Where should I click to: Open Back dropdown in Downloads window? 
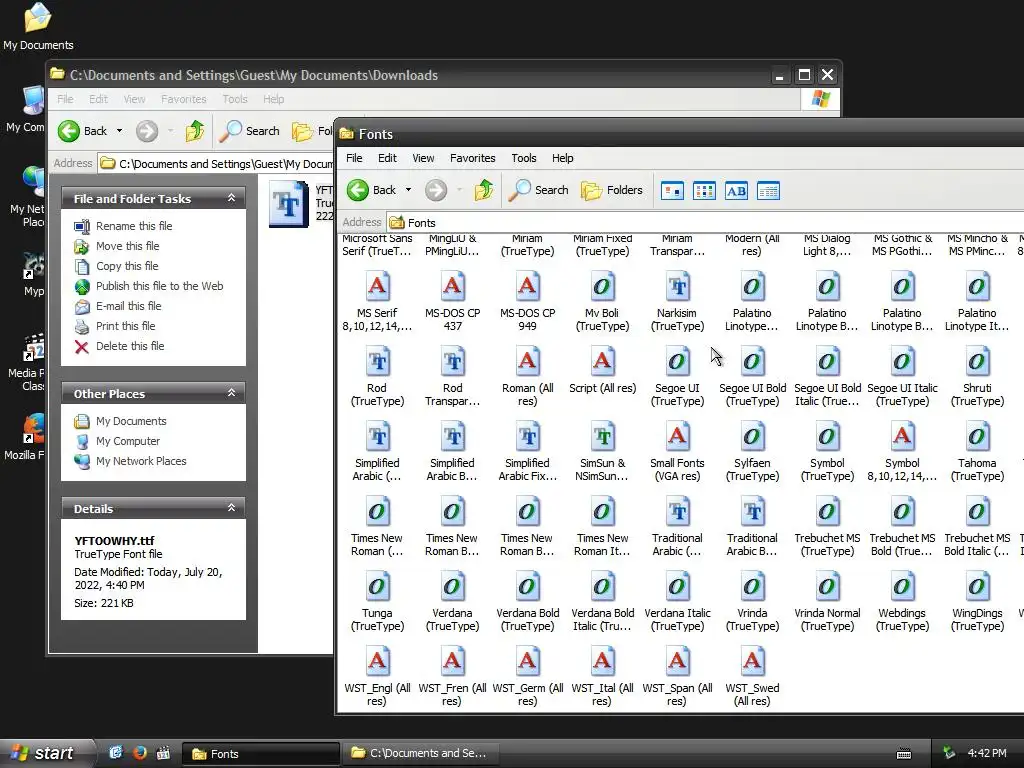[120, 131]
